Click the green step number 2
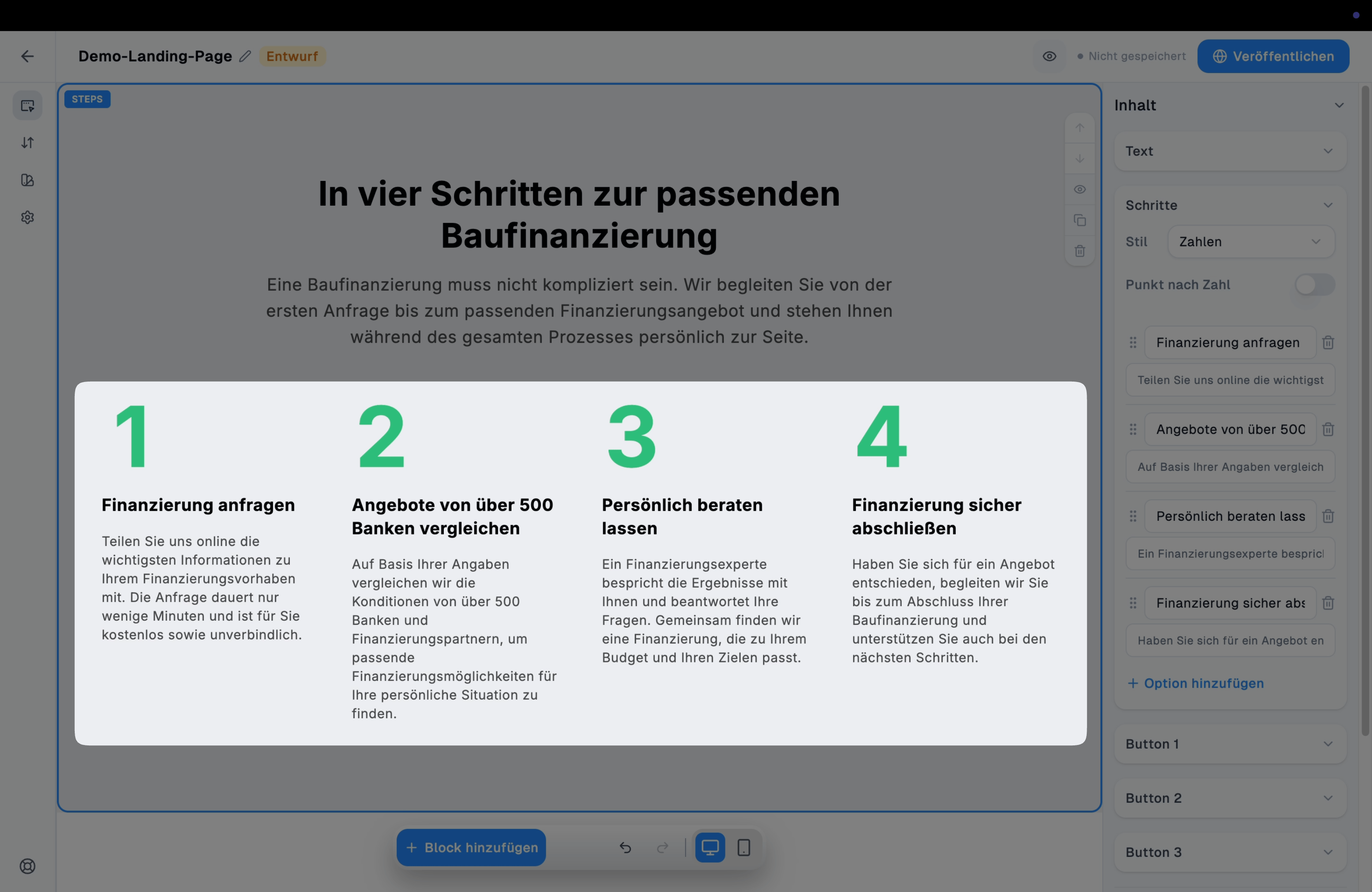This screenshot has width=1372, height=892. (x=381, y=436)
